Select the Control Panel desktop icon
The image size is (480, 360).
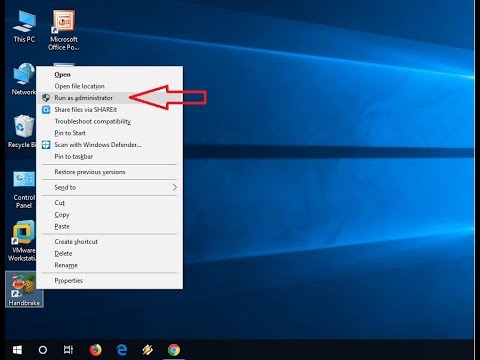tap(24, 190)
